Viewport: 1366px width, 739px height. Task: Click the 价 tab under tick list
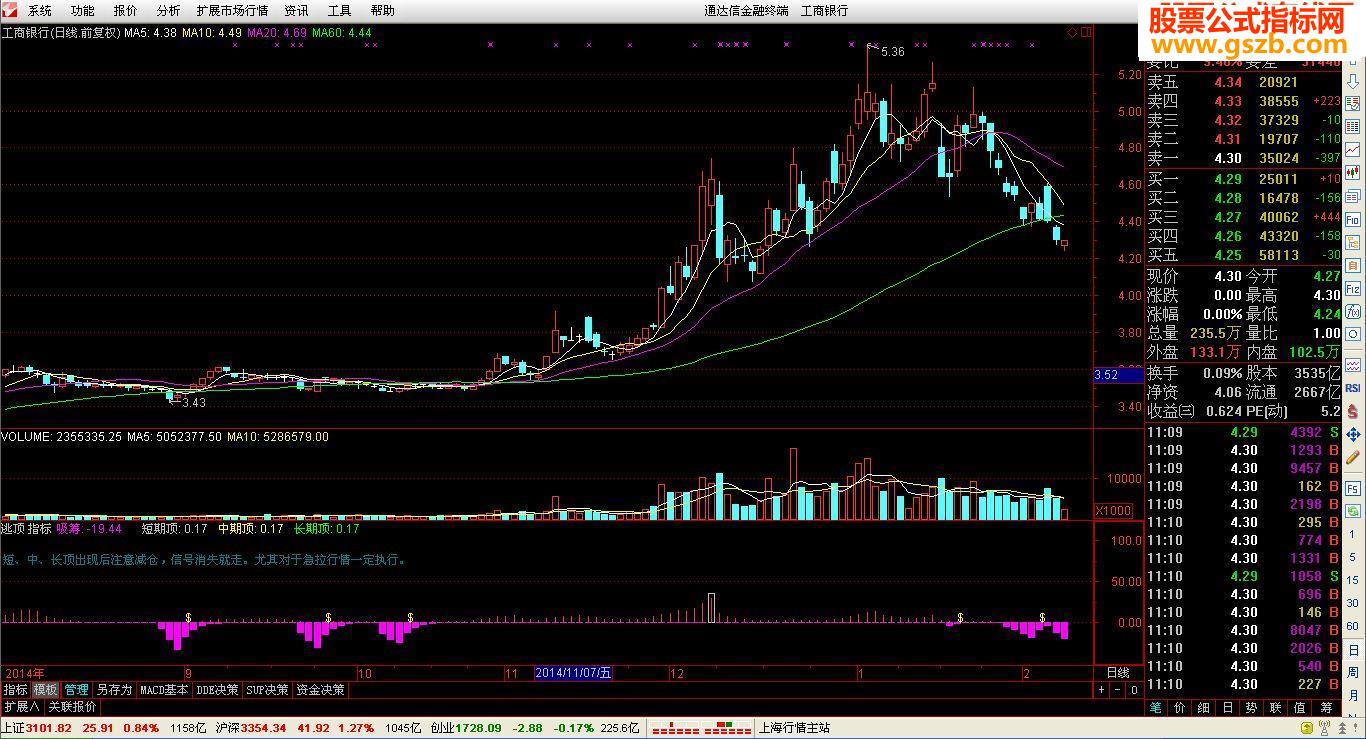pos(1180,707)
